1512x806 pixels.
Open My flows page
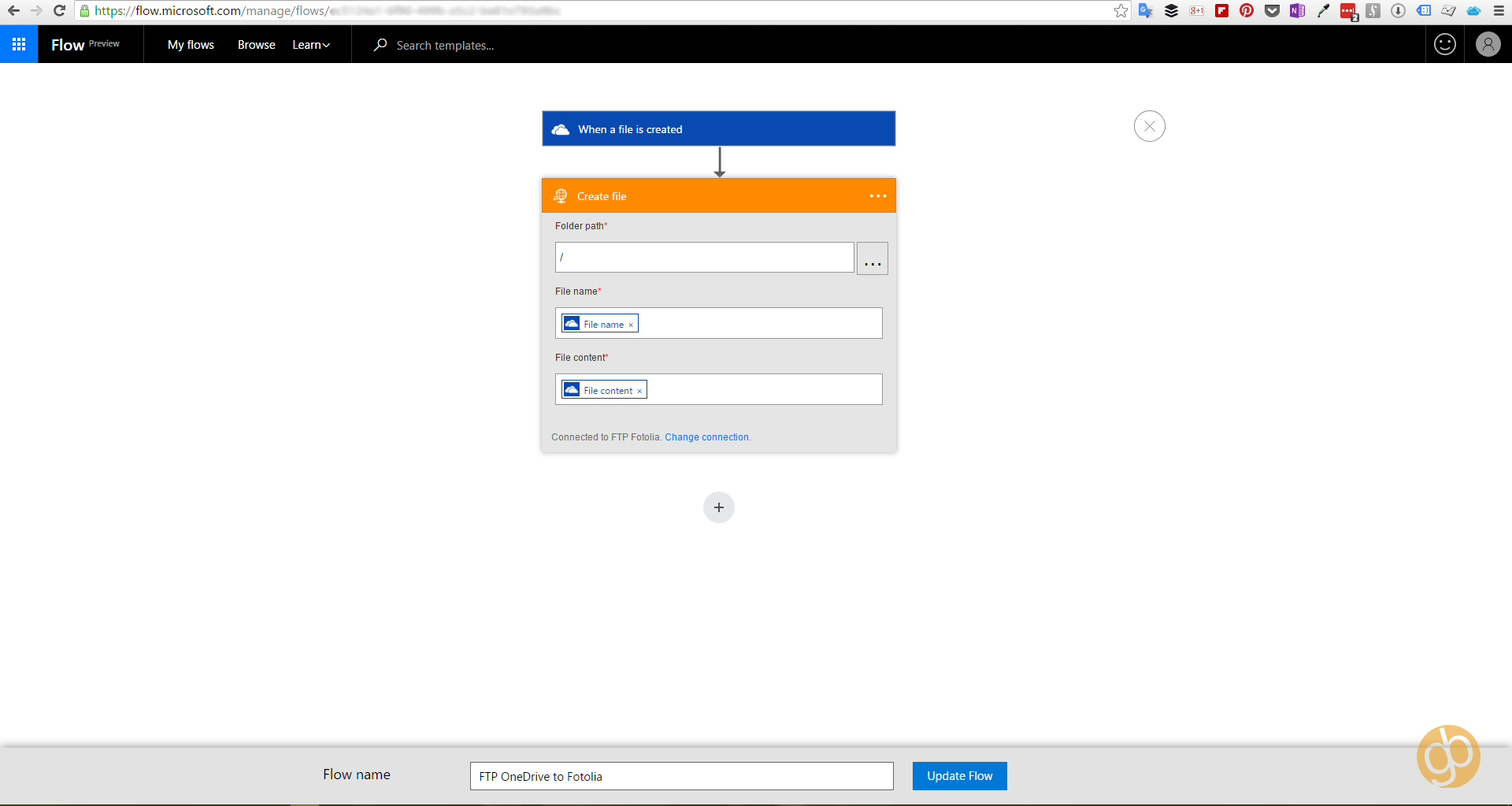pos(191,45)
